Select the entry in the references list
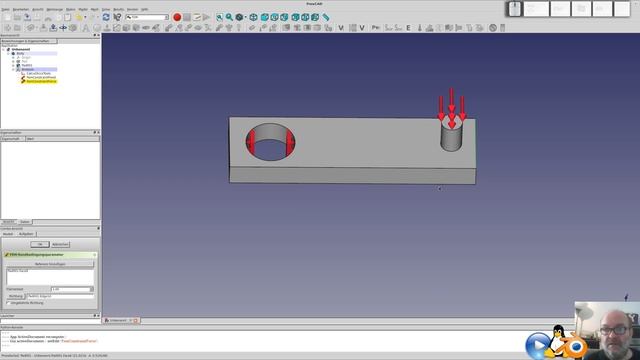Image resolution: width=640 pixels, height=360 pixels. pos(18,271)
